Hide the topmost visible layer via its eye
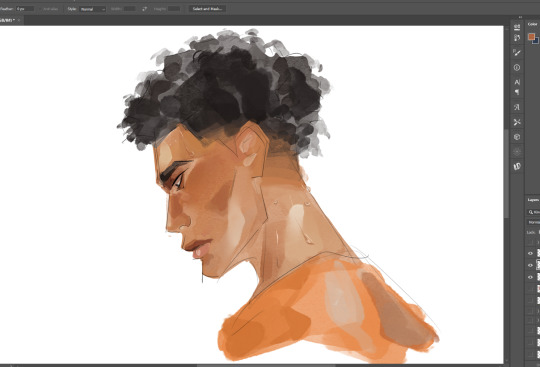The height and width of the screenshot is (367, 540). tap(530, 253)
